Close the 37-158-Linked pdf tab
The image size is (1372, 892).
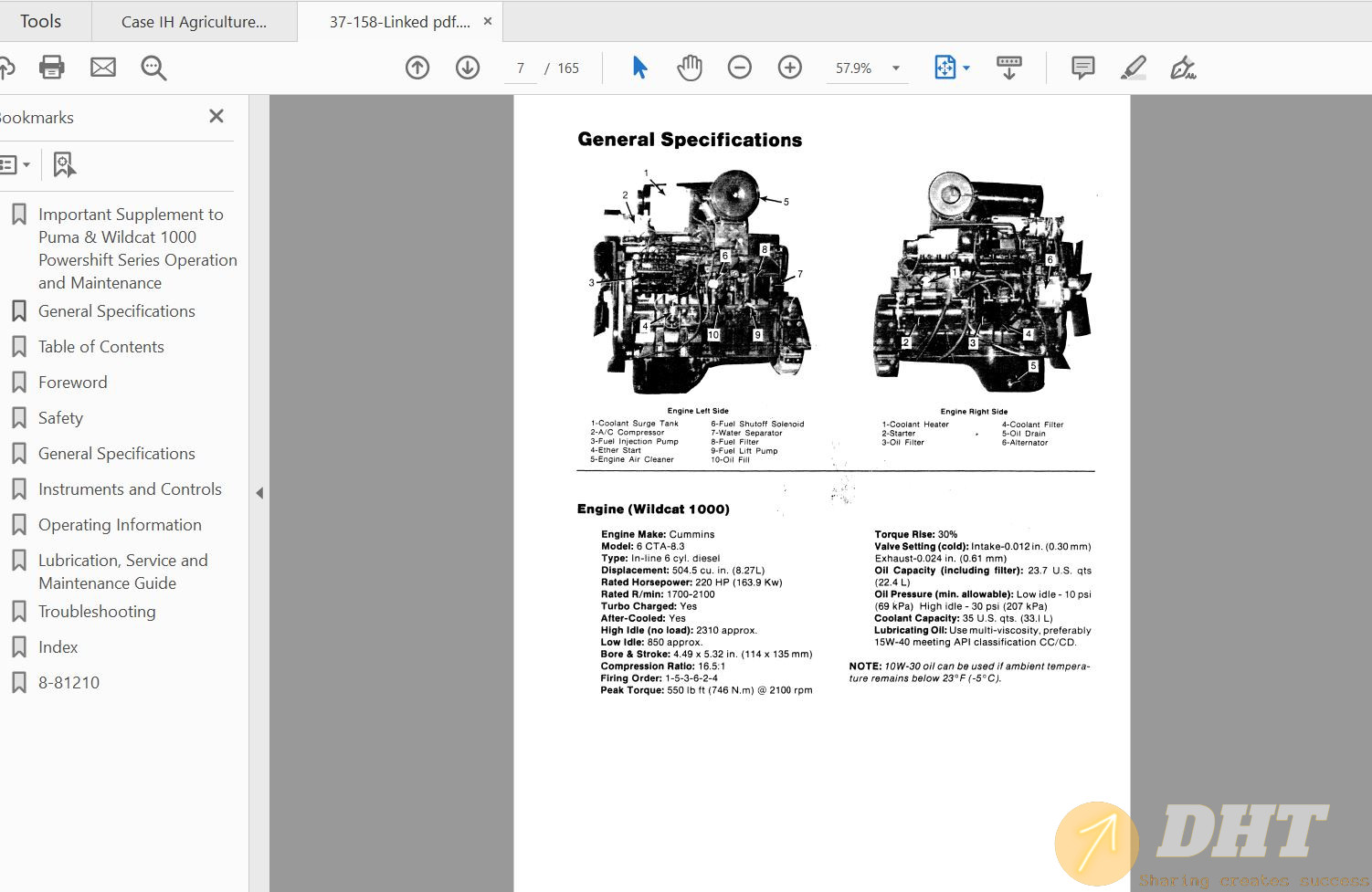pyautogui.click(x=488, y=21)
